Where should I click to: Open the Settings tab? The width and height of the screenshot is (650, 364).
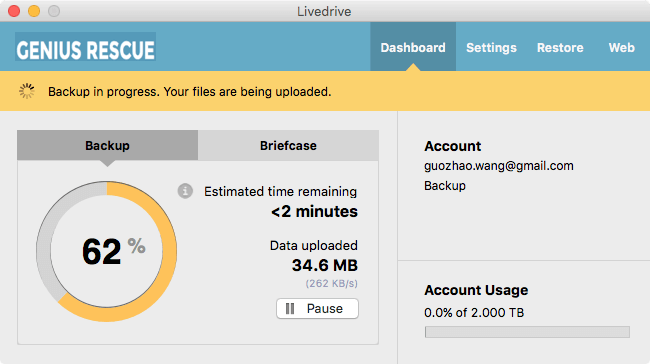tap(491, 47)
